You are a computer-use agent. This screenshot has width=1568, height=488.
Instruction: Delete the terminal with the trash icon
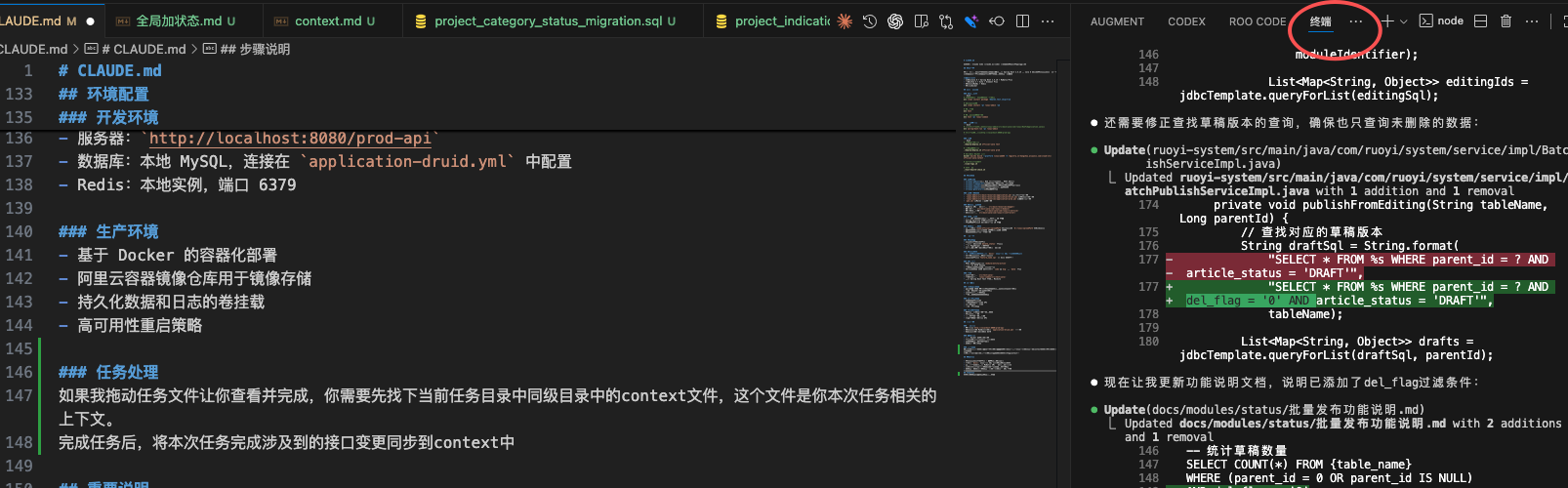[1506, 20]
